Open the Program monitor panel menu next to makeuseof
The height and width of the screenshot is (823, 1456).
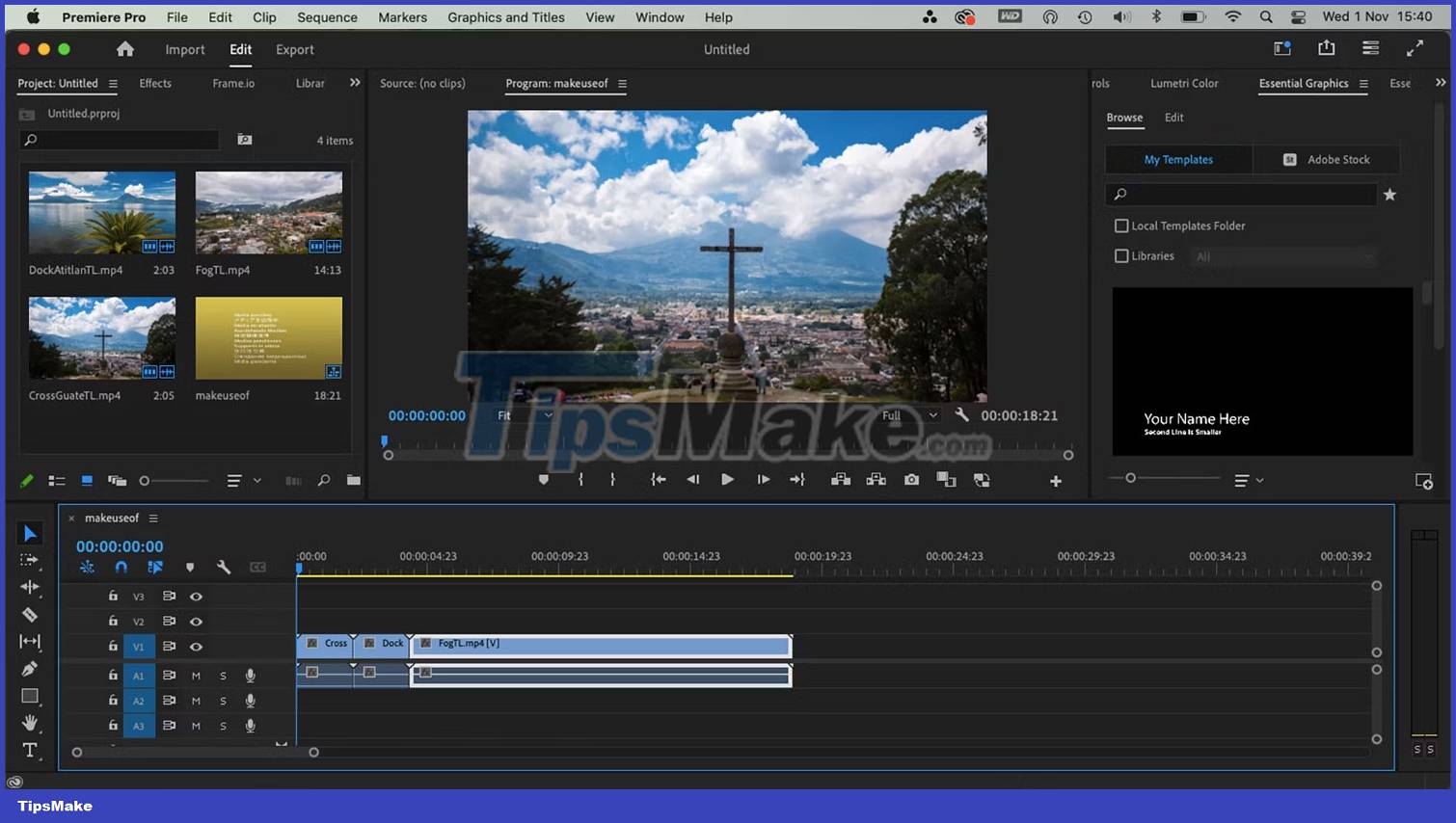coord(624,84)
